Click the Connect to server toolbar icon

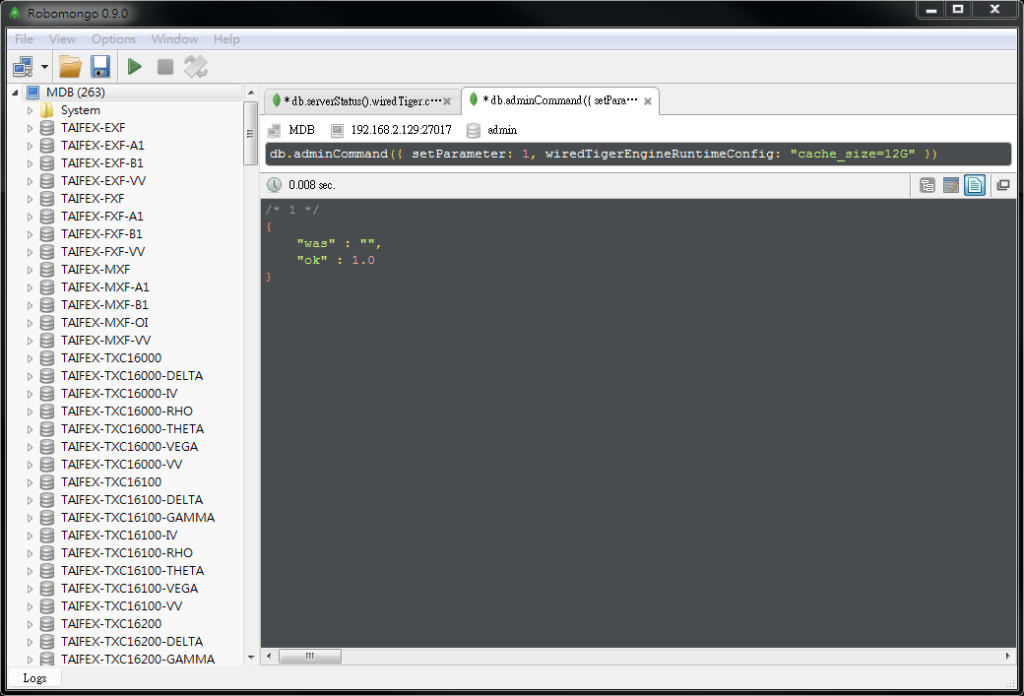click(x=23, y=67)
